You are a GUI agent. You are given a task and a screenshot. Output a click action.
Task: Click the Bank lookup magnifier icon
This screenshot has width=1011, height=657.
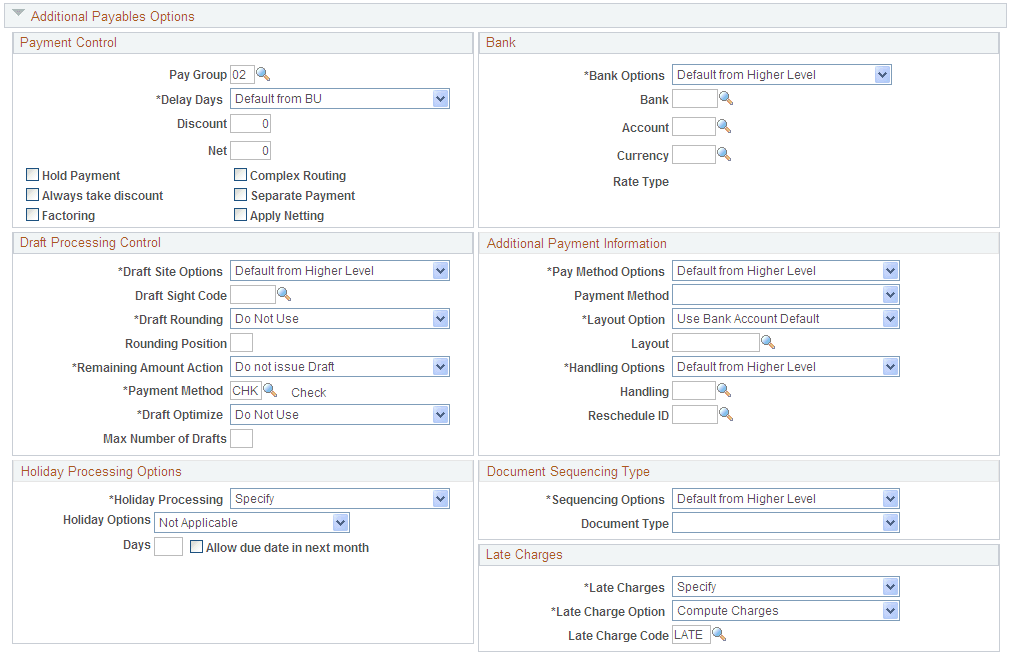(726, 99)
